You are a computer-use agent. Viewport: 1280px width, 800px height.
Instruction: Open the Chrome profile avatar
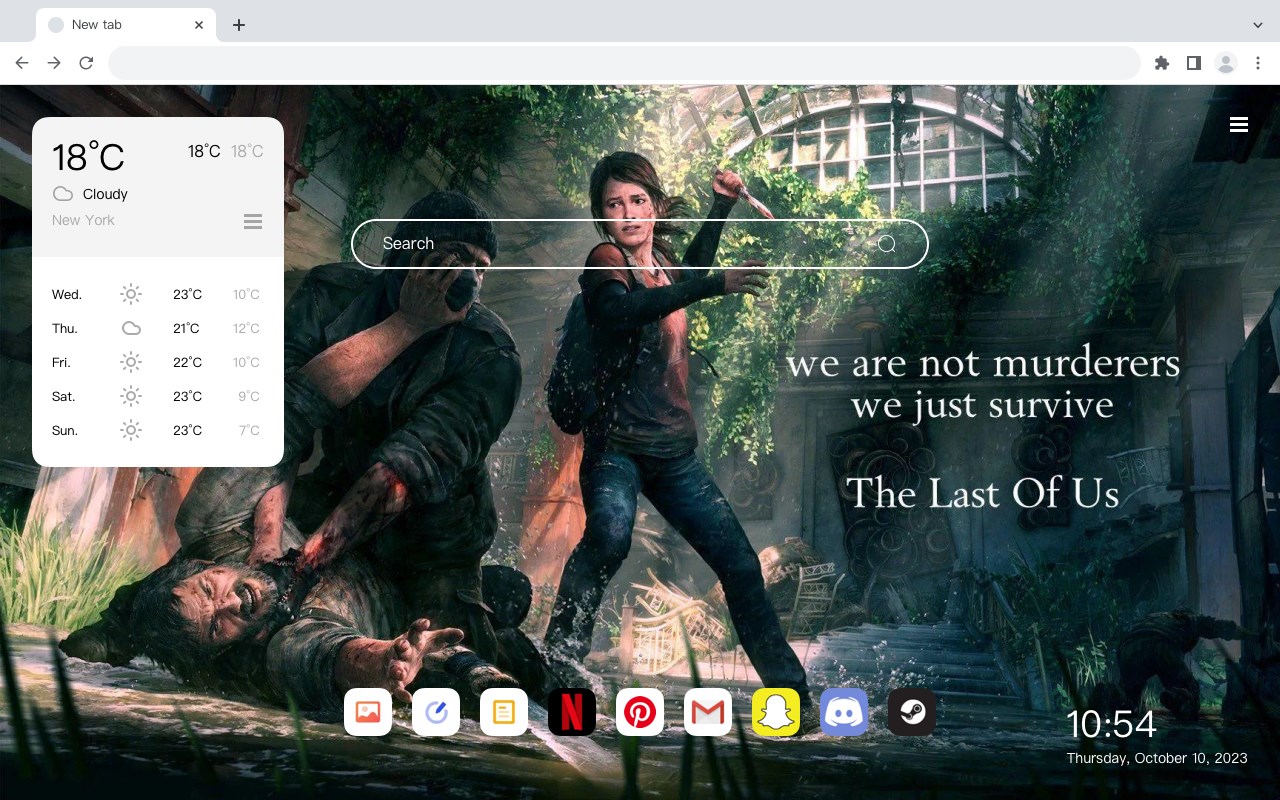[x=1226, y=63]
